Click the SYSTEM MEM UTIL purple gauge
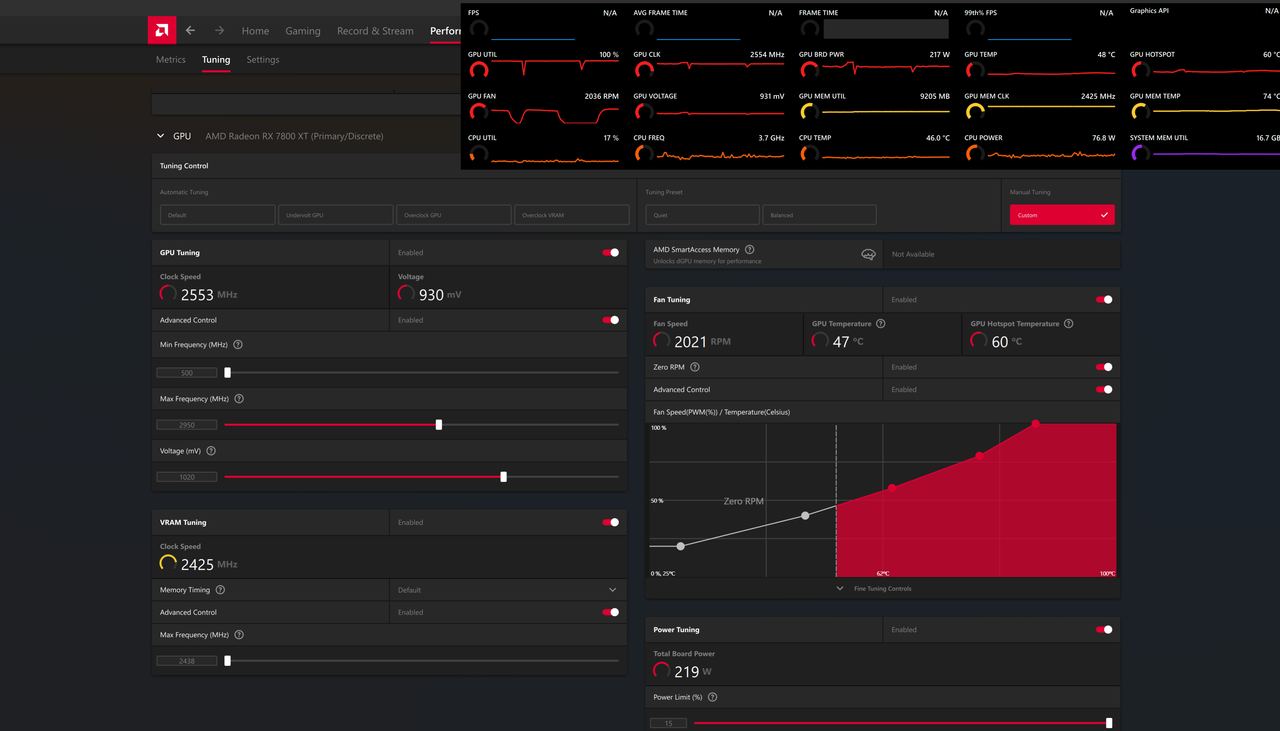Image resolution: width=1280 pixels, height=731 pixels. click(1140, 154)
